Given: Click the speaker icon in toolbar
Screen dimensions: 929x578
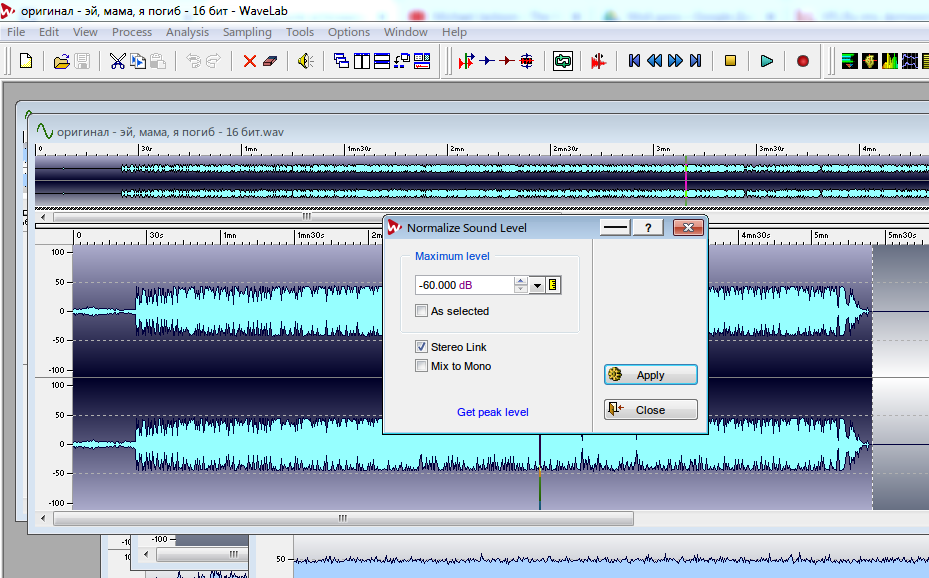Looking at the screenshot, I should pos(305,61).
